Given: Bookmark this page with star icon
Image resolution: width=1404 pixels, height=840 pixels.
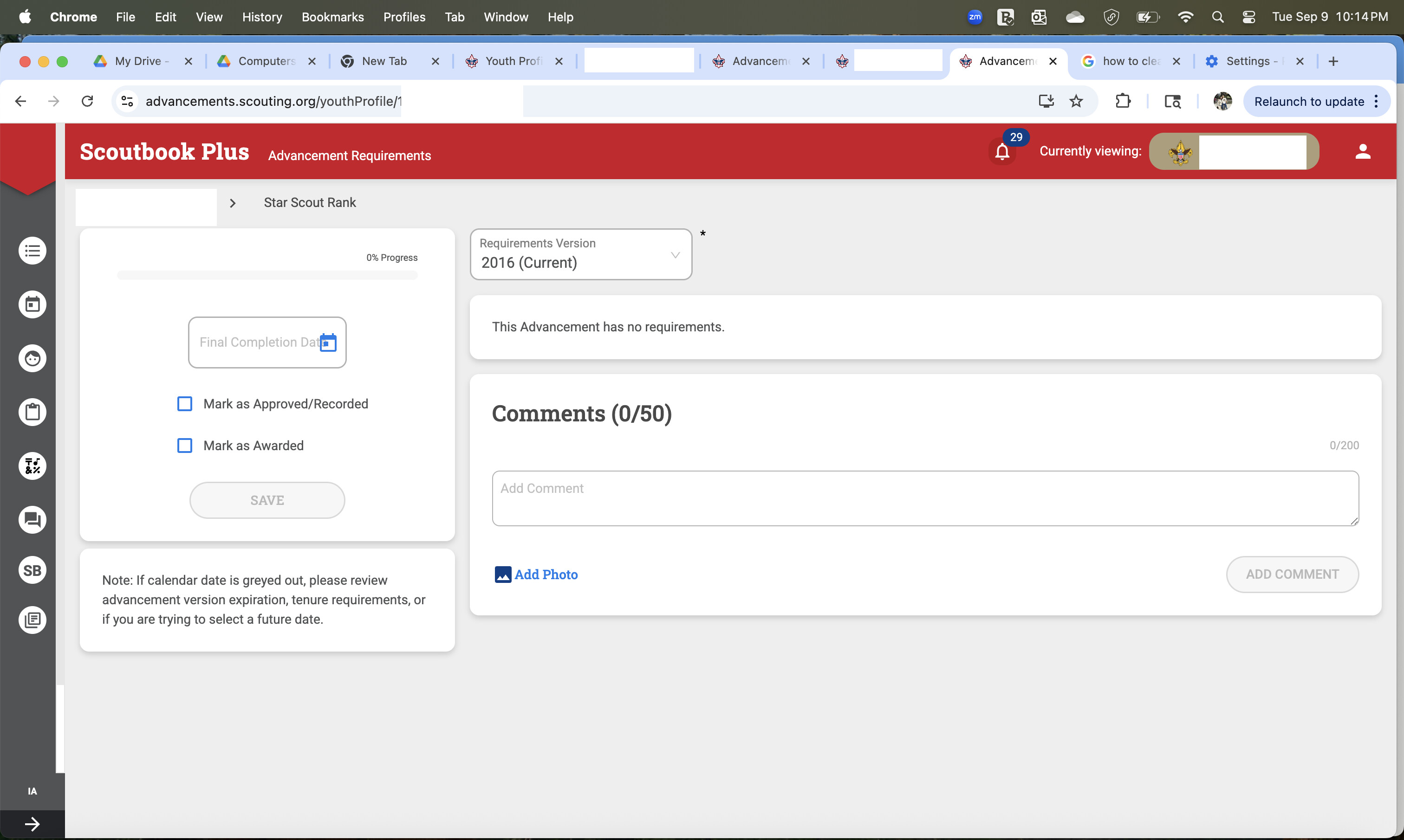Looking at the screenshot, I should 1076,101.
